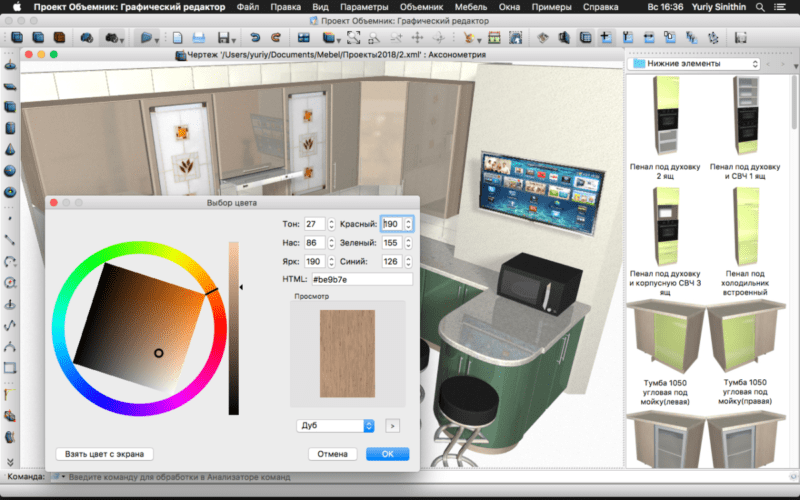This screenshot has width=800, height=500.
Task: Click window layout grid toolbar icon
Action: pos(304,38)
